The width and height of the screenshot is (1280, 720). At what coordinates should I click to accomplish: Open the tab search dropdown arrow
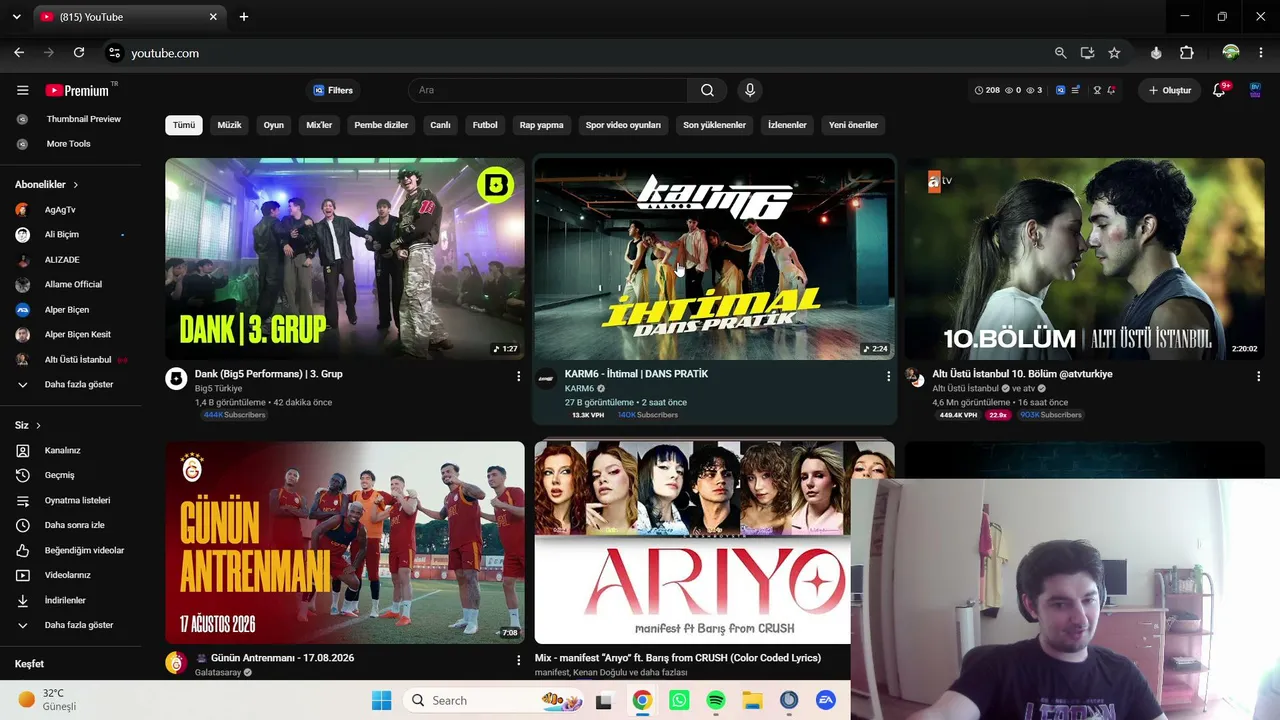tap(16, 17)
